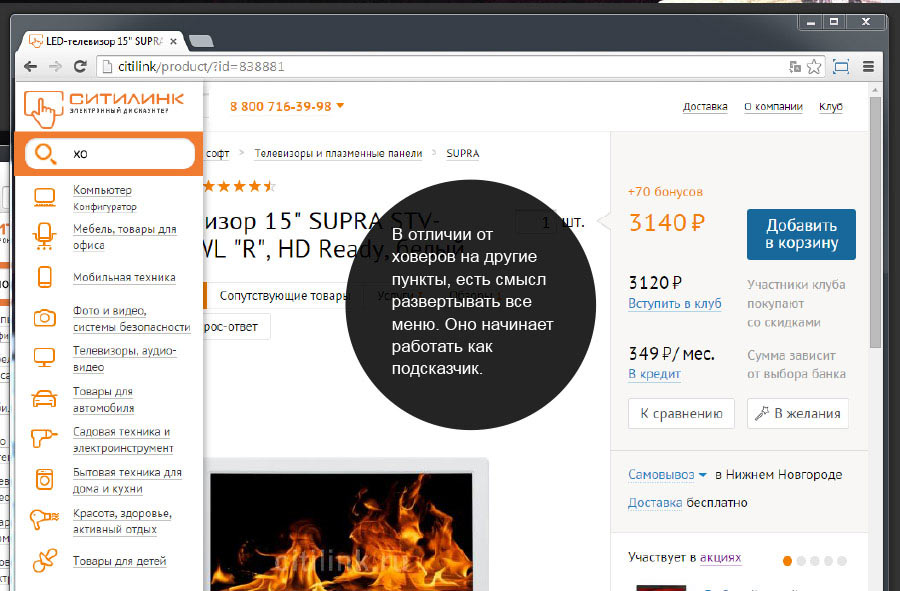
Task: Click the К сравнению button
Action: (681, 413)
